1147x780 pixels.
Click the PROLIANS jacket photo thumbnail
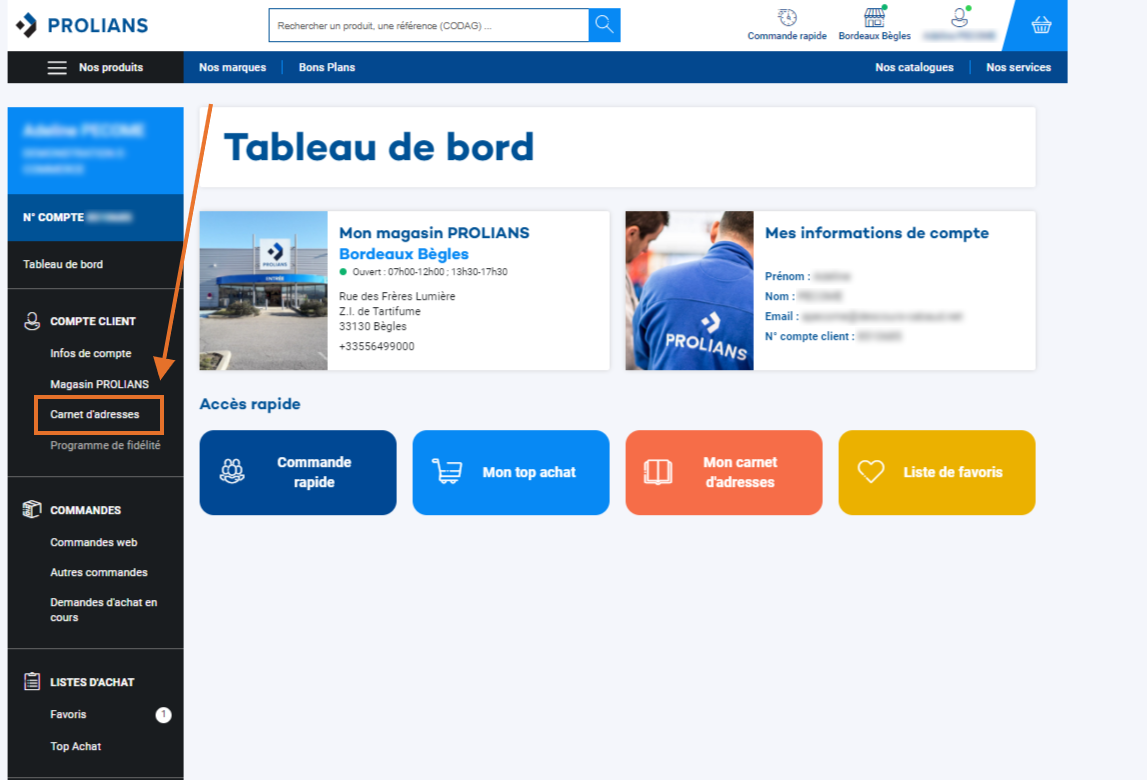tap(689, 290)
